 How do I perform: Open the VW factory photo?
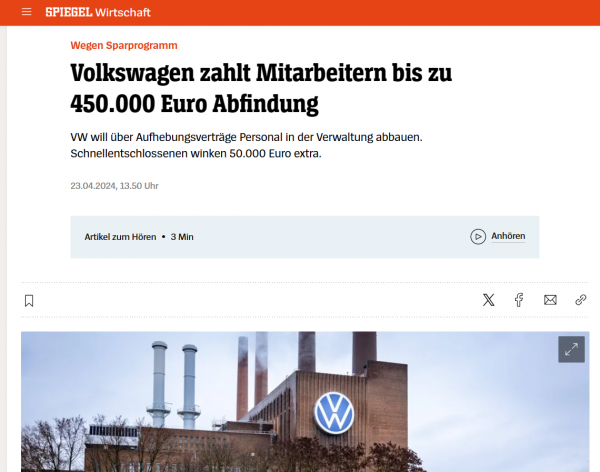305,402
